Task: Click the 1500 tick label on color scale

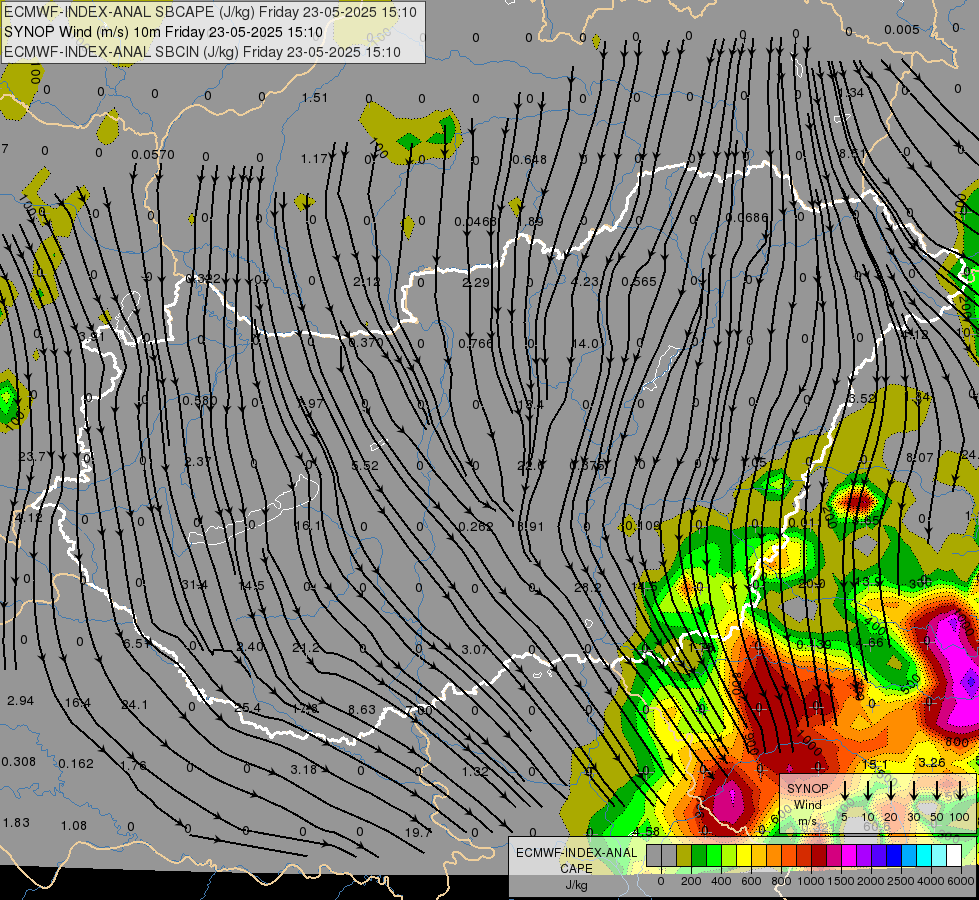Action: [840, 881]
